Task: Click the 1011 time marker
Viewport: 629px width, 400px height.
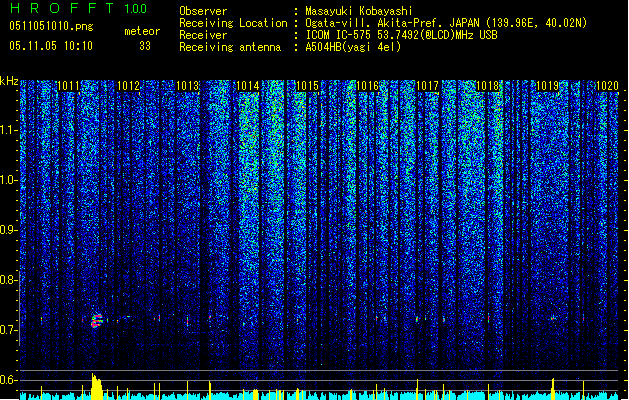Action: point(68,86)
